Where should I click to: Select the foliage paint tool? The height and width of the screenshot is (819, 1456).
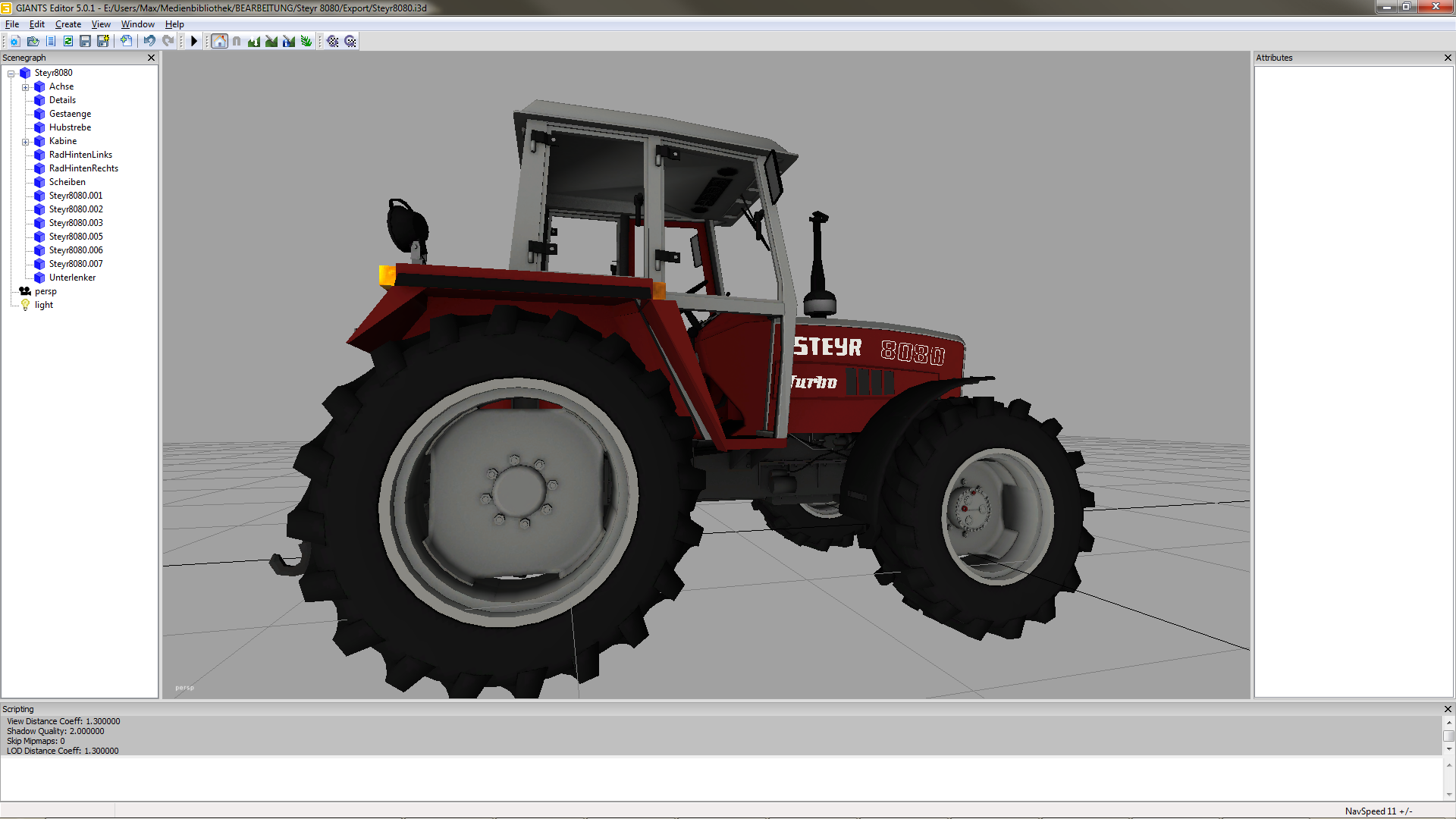[x=306, y=41]
